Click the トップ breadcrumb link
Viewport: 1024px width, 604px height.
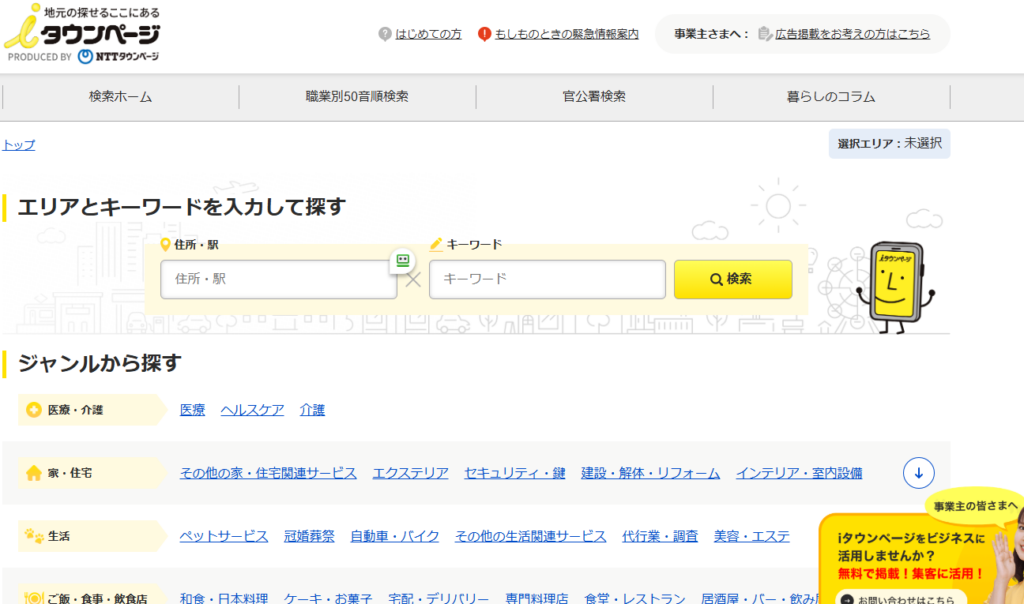click(18, 145)
